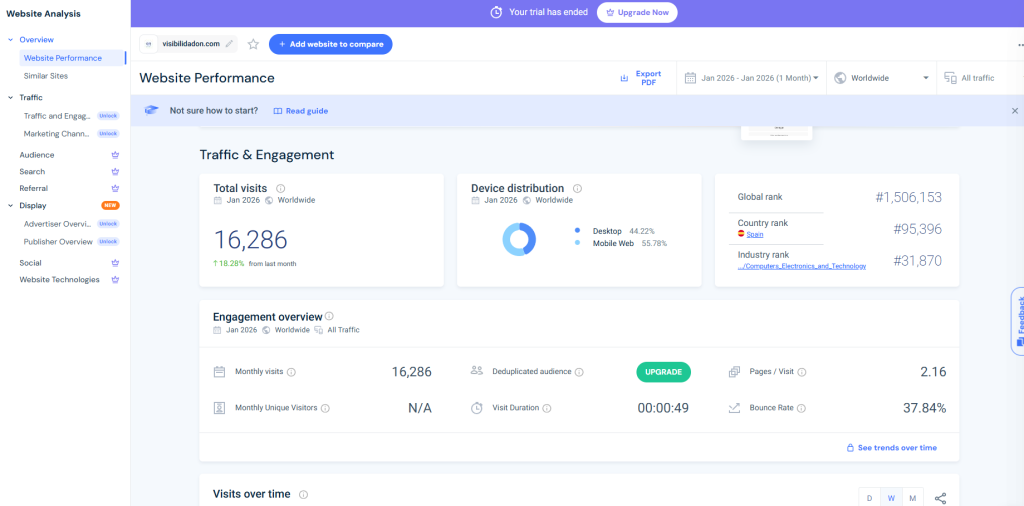This screenshot has height=506, width=1024.
Task: Click the green UPGRADE button
Action: pos(664,372)
